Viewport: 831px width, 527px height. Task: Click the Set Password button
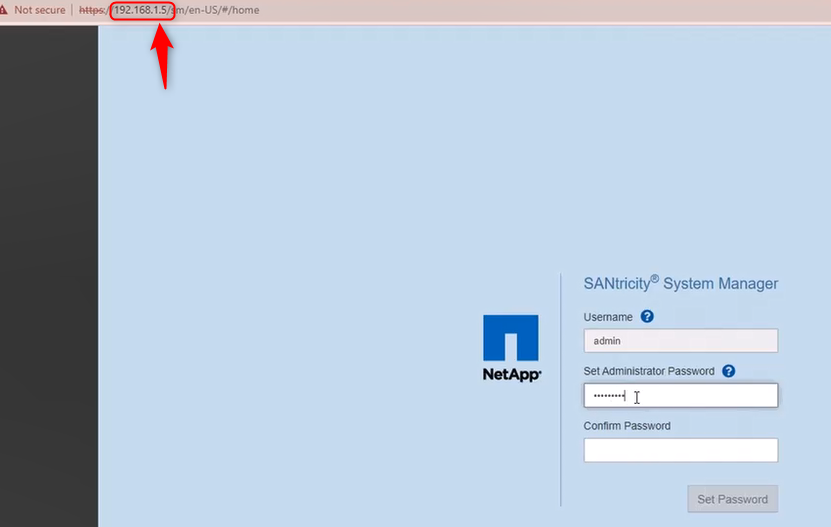click(x=732, y=499)
